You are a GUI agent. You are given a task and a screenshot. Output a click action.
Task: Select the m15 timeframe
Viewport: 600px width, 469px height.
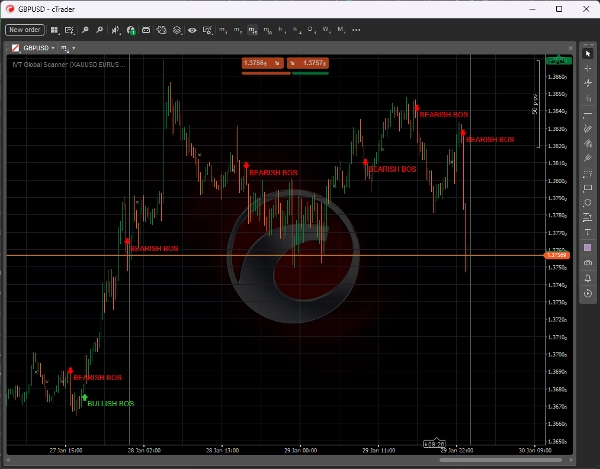pyautogui.click(x=253, y=30)
